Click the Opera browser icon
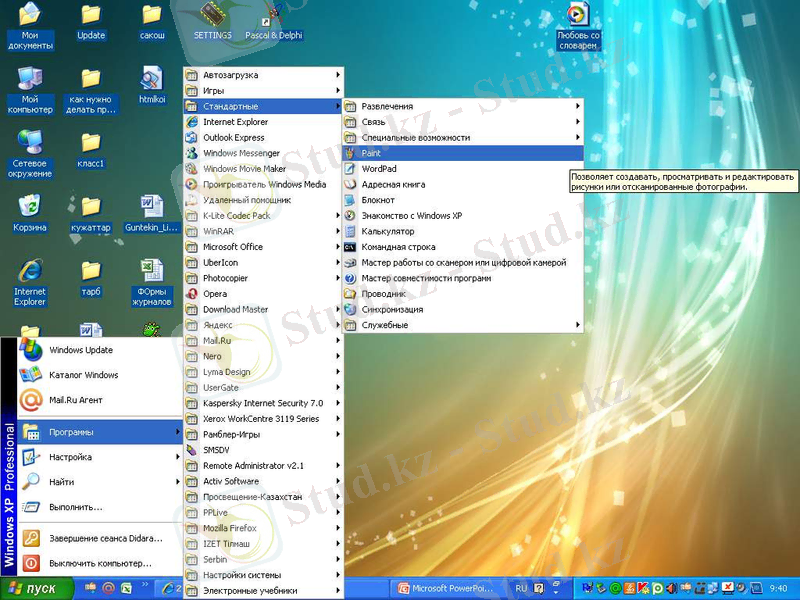Viewport: 800px width, 600px height. 193,294
